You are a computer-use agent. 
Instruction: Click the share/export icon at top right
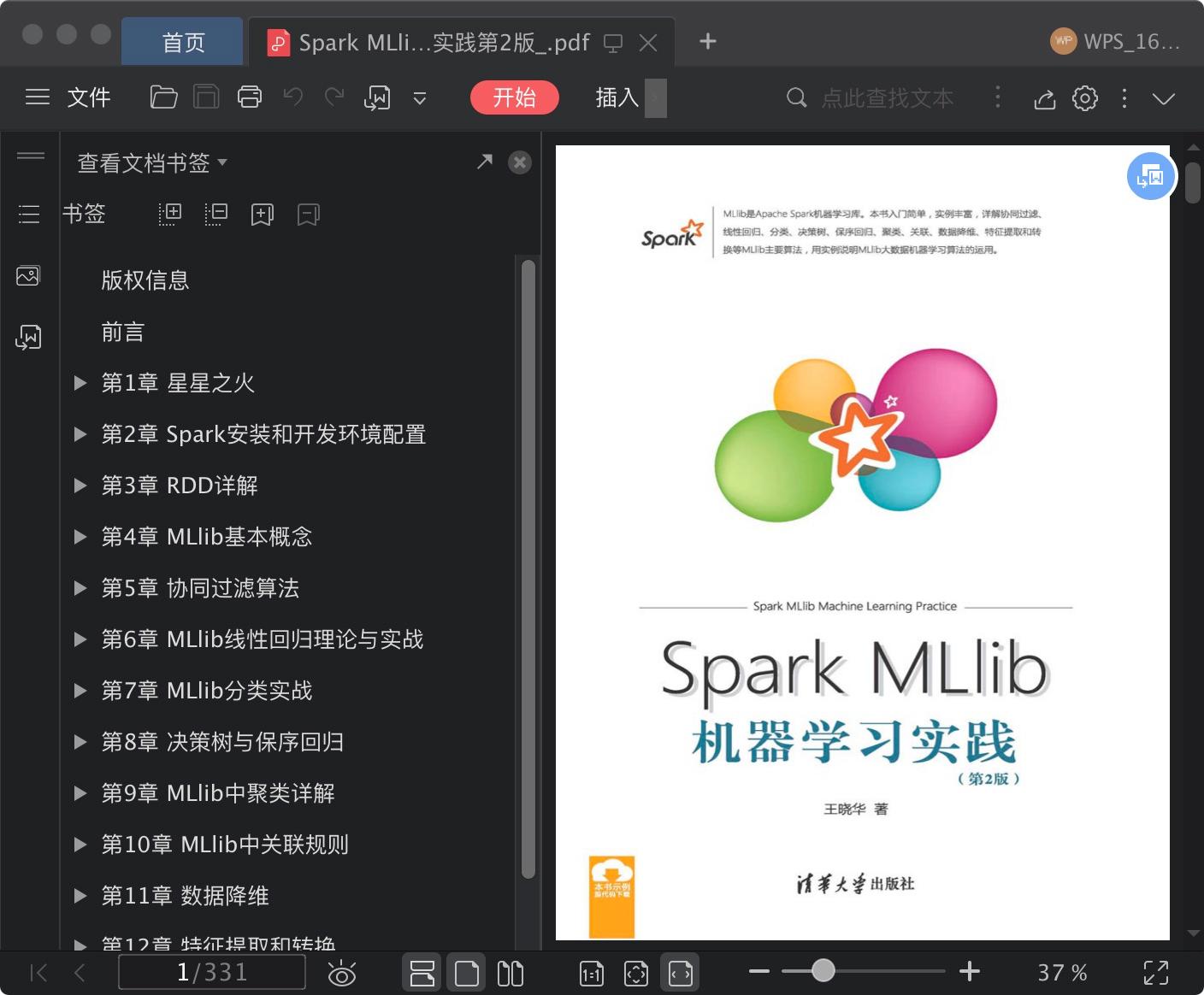pyautogui.click(x=1044, y=98)
